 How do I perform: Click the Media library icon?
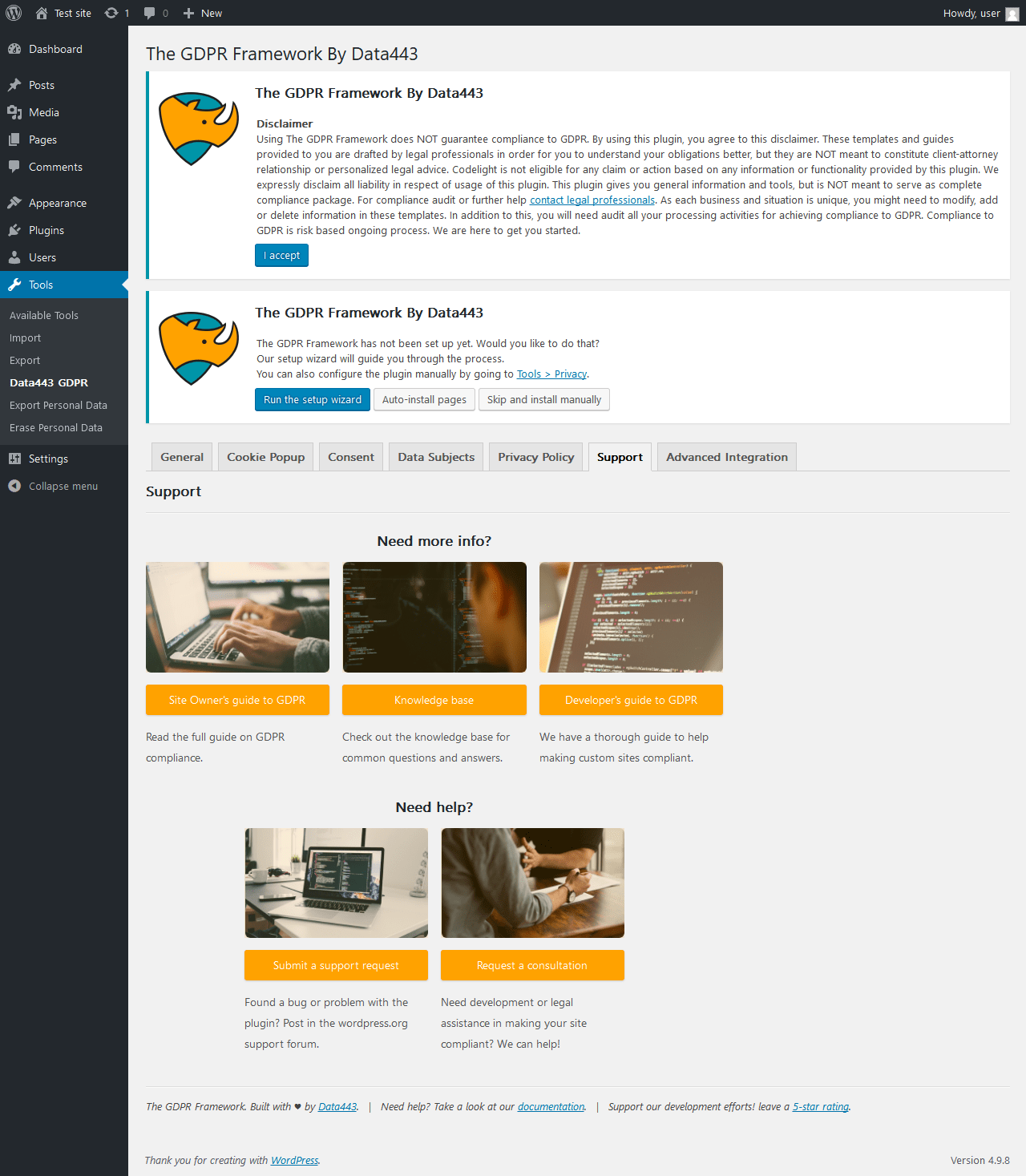[x=14, y=112]
